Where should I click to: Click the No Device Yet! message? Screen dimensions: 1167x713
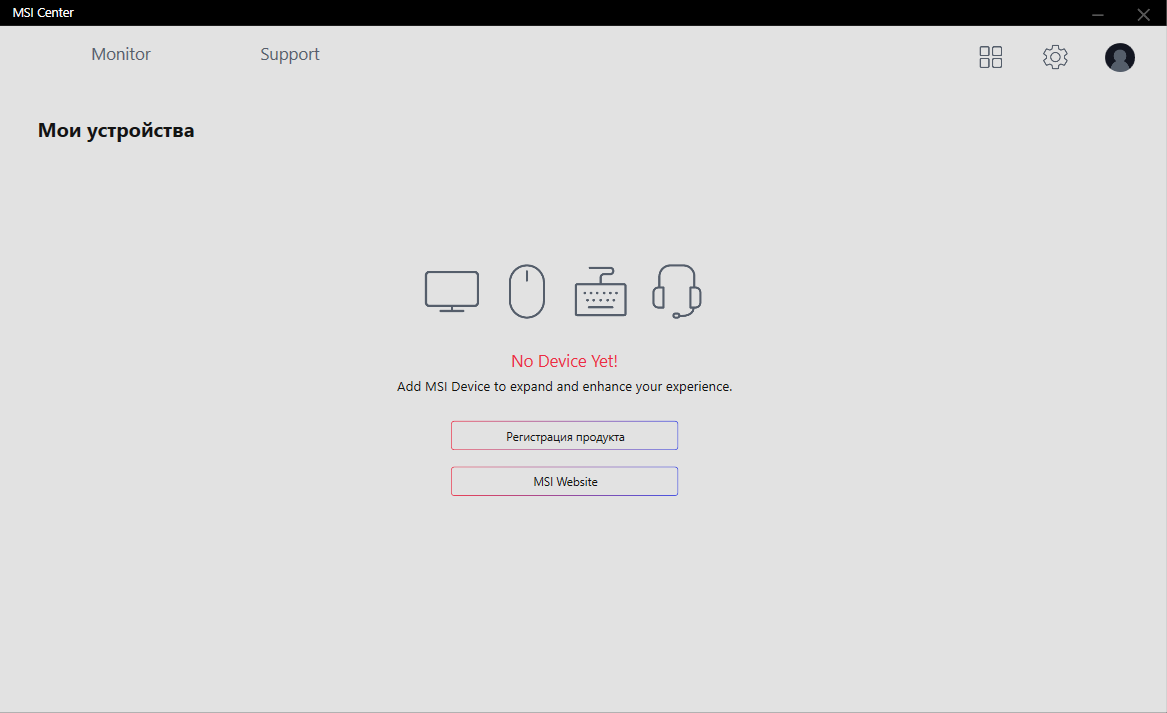[x=564, y=361]
